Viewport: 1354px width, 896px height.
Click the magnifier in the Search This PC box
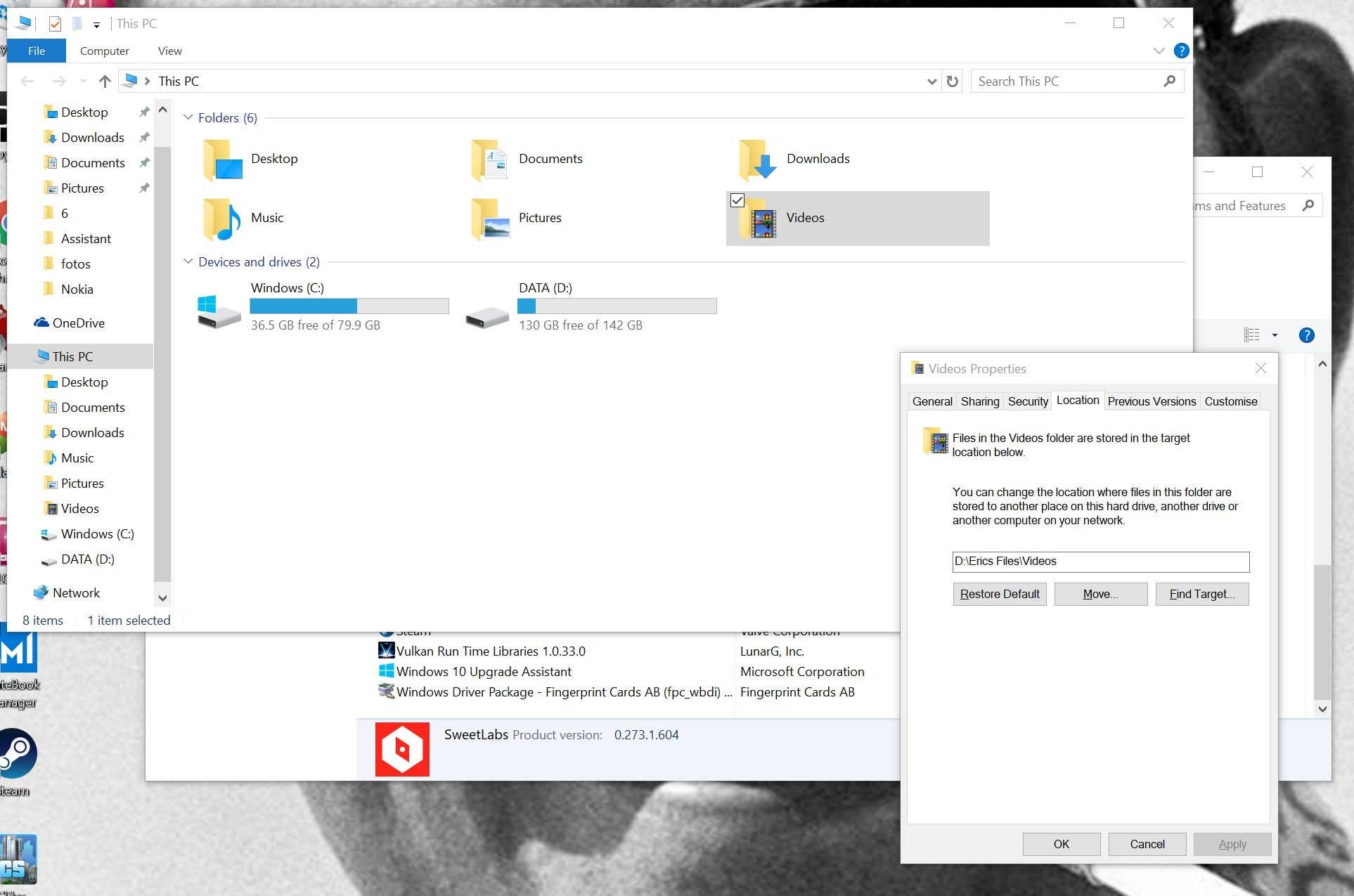coord(1169,81)
